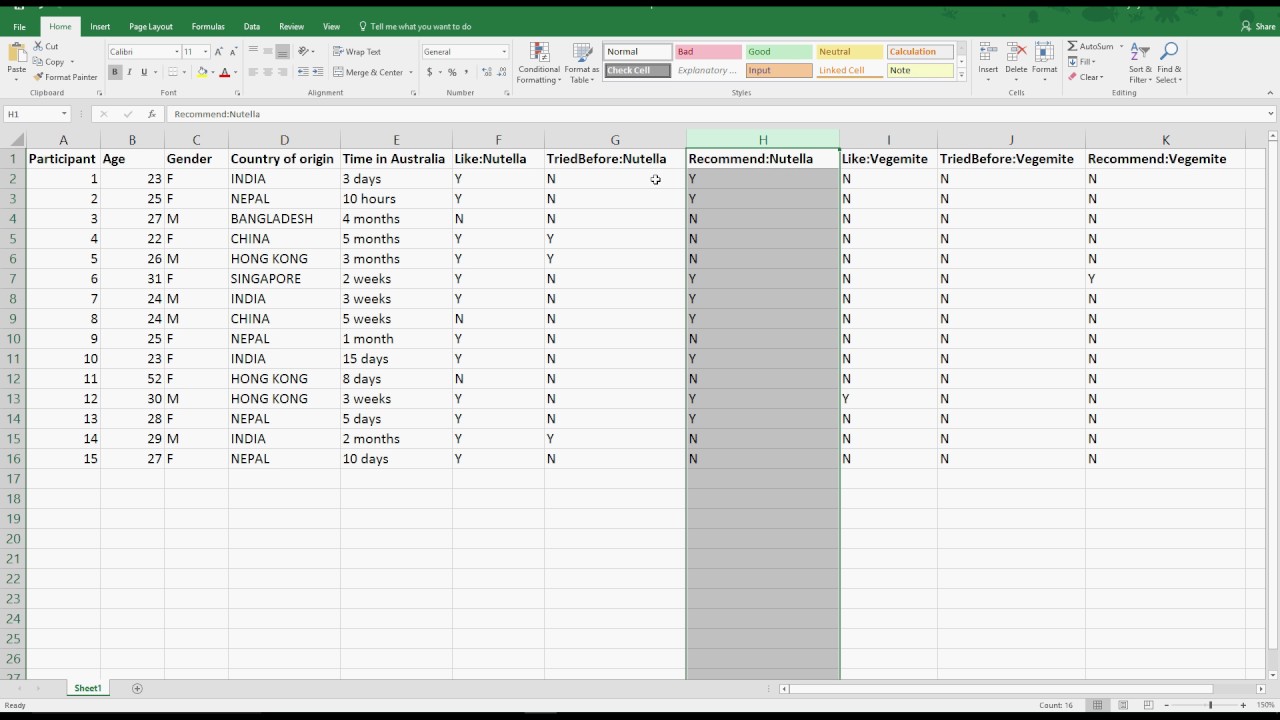
Task: Expand the Merge & Center dropdown arrow
Action: click(x=411, y=72)
